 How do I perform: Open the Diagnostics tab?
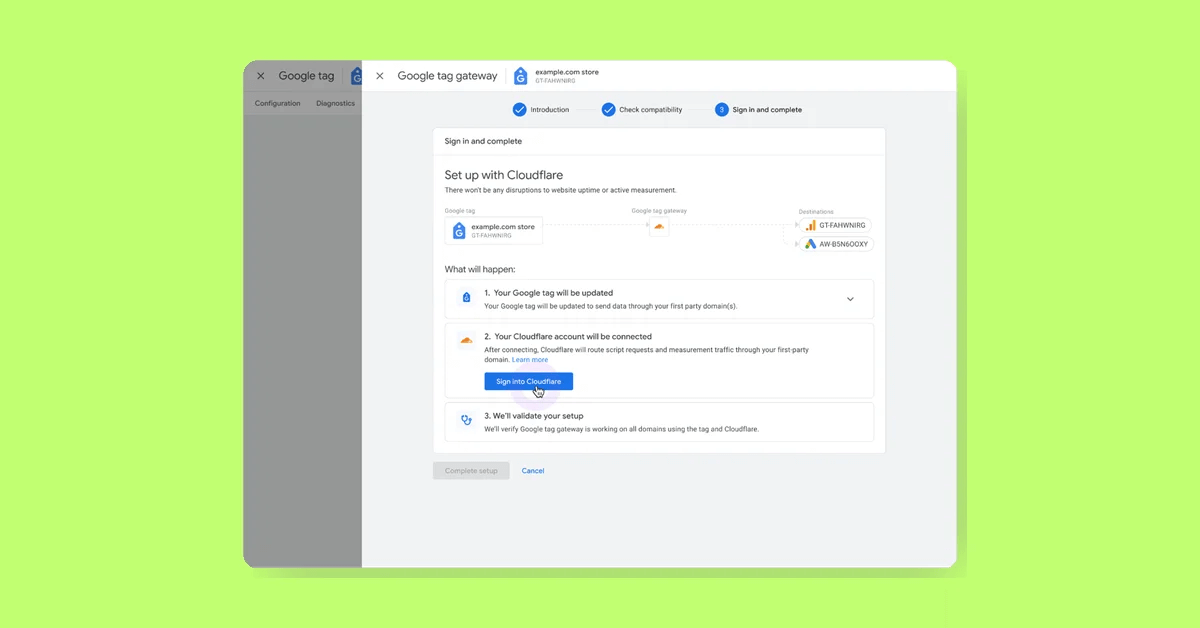[x=335, y=103]
